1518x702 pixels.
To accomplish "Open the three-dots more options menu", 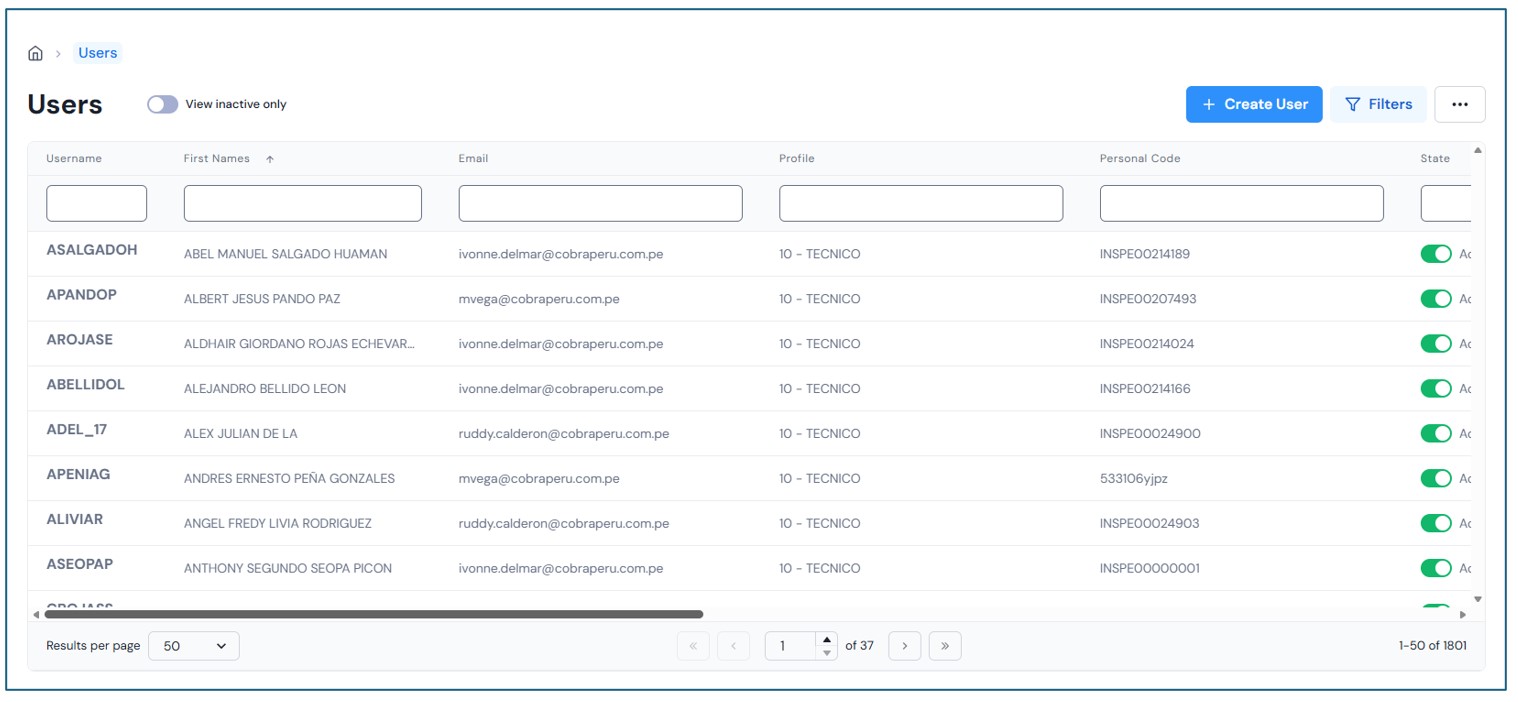I will pyautogui.click(x=1459, y=104).
